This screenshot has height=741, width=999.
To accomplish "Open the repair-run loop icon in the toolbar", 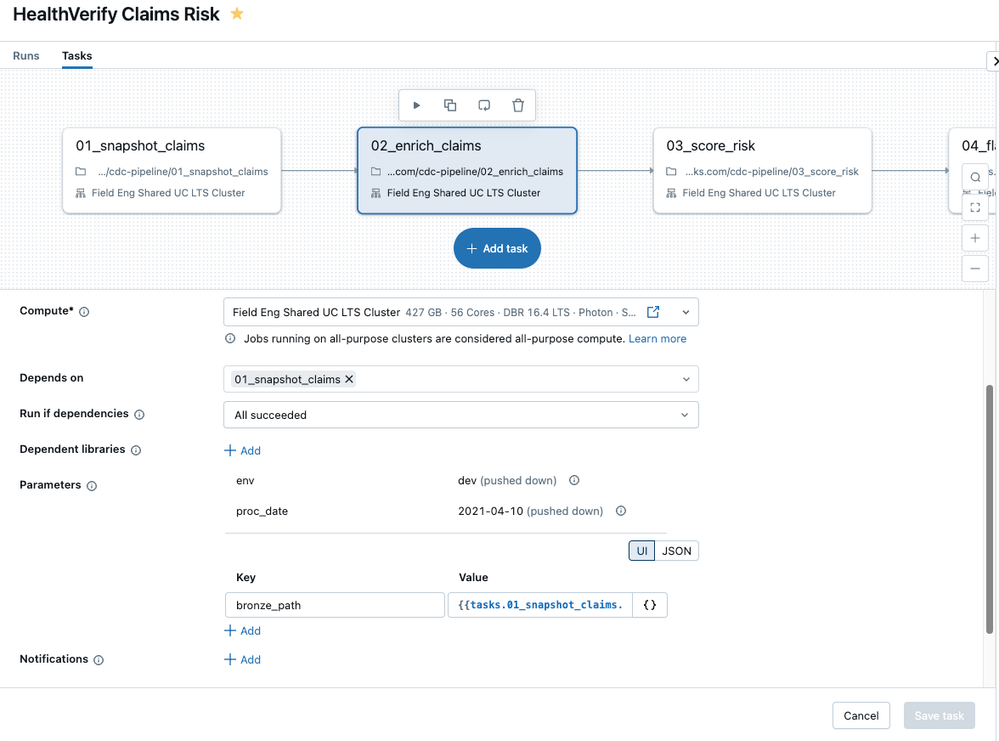I will pyautogui.click(x=484, y=104).
